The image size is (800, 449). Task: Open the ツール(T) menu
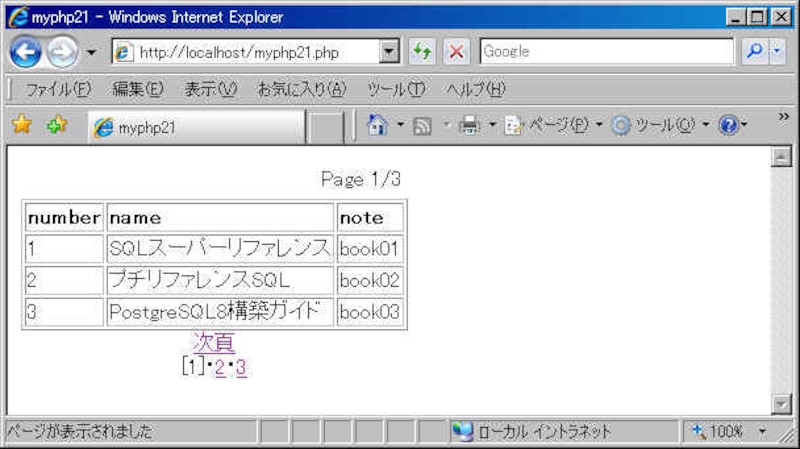pyautogui.click(x=396, y=90)
